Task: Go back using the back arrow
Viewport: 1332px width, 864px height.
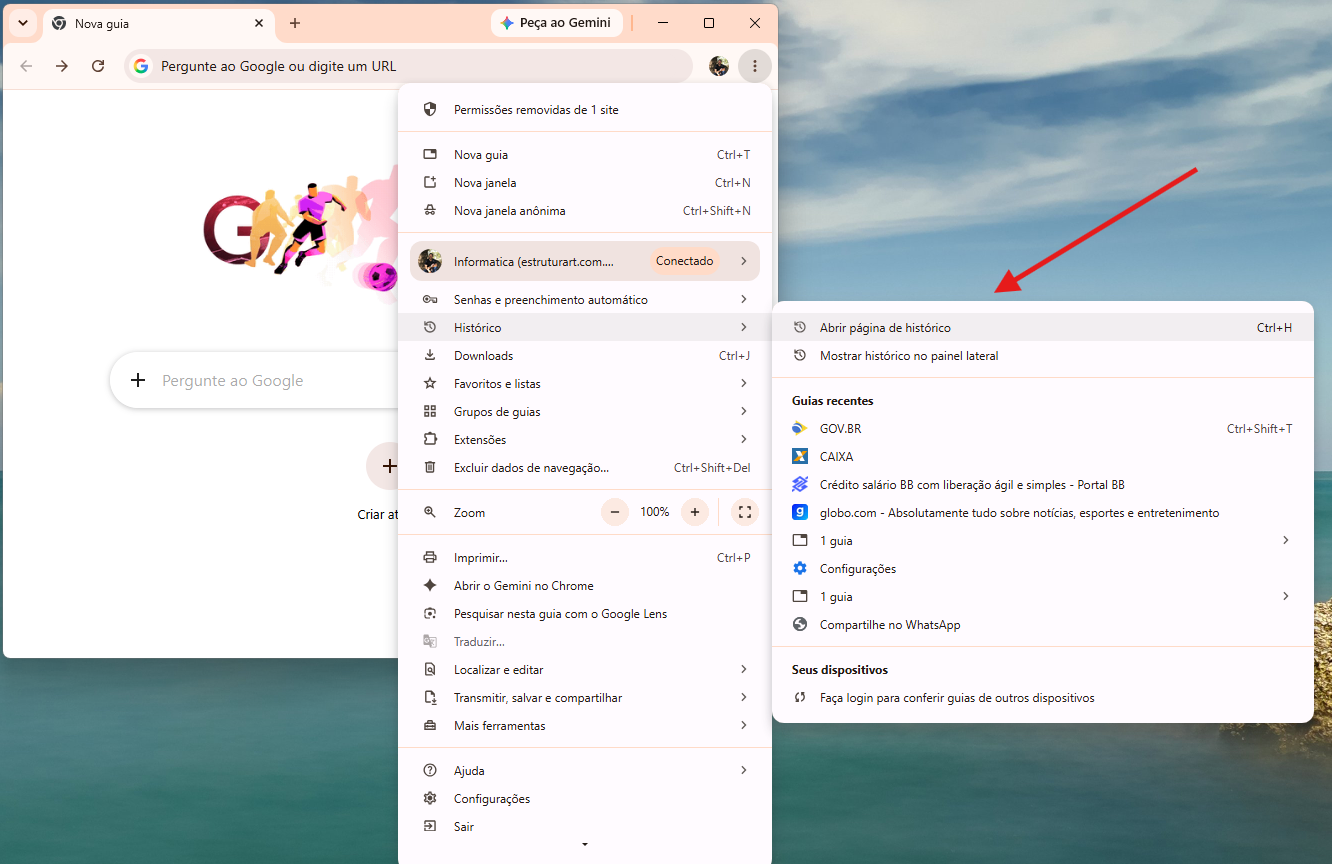Action: [26, 66]
